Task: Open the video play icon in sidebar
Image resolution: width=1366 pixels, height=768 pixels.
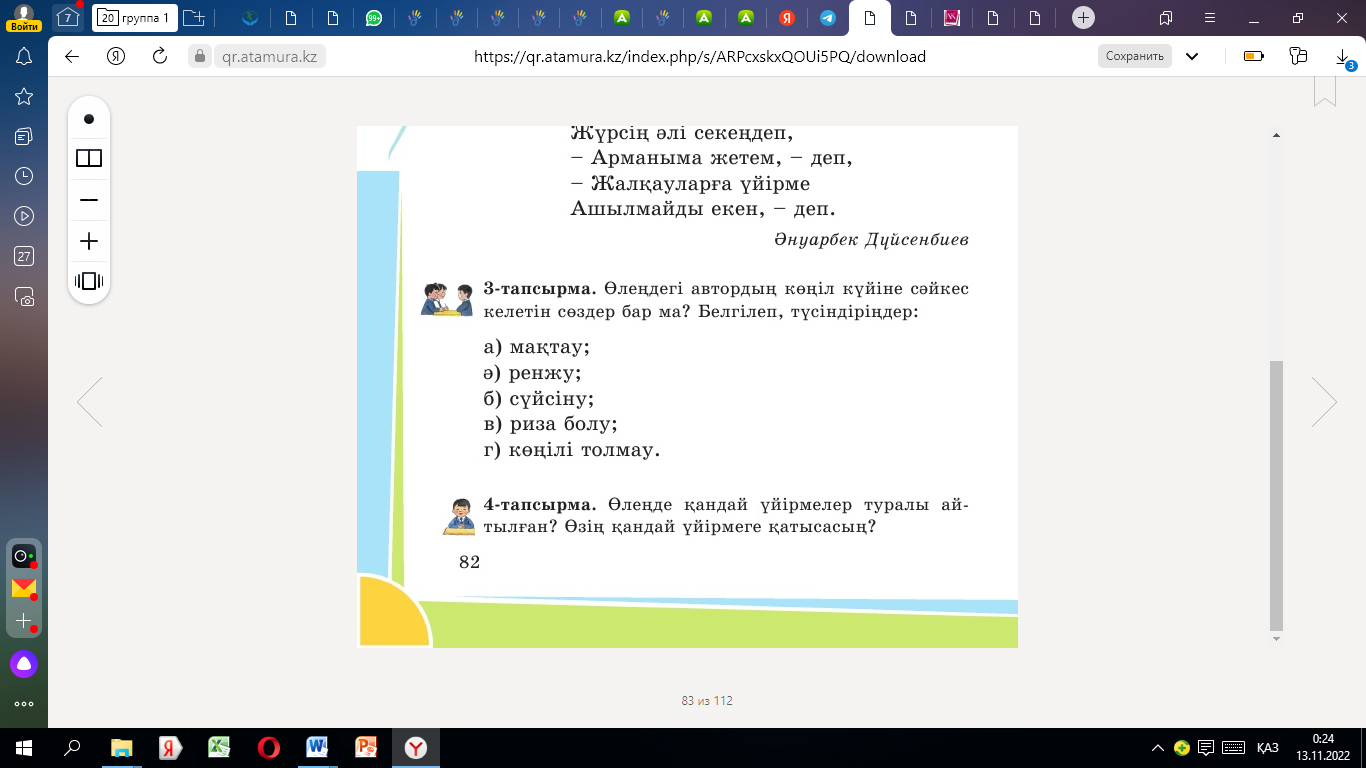Action: click(24, 216)
